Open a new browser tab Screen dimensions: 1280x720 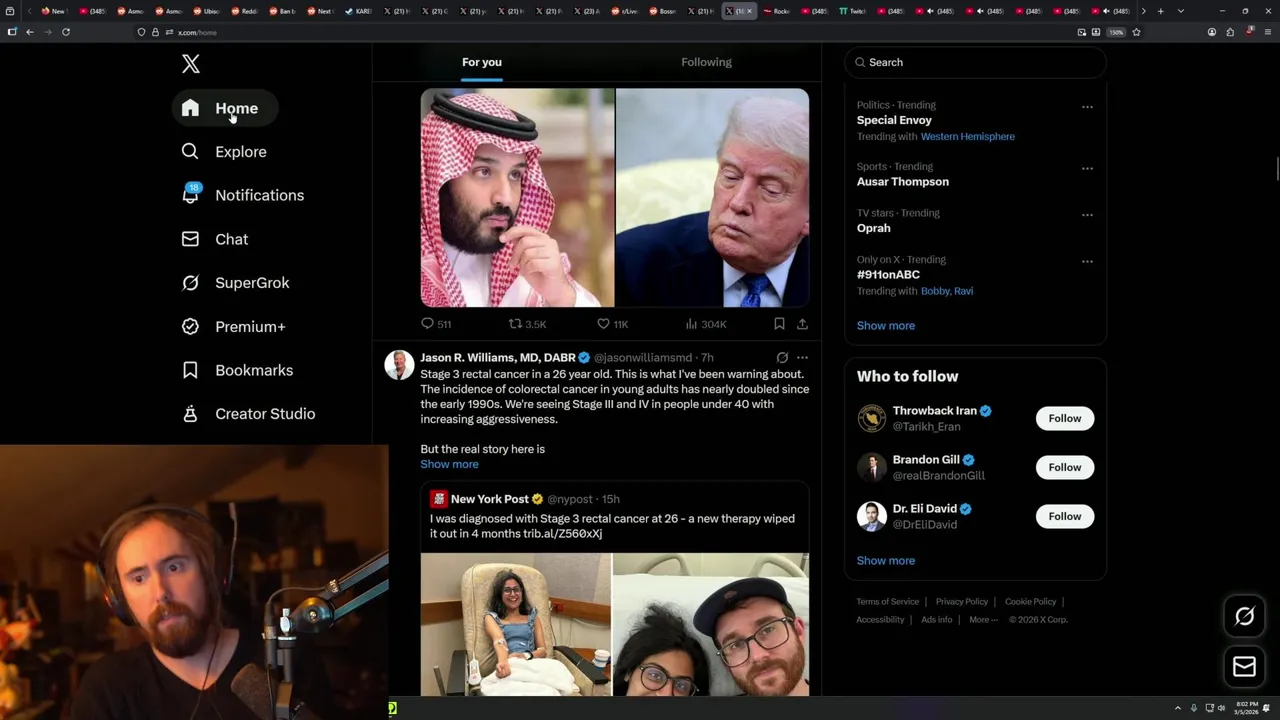pyautogui.click(x=1160, y=11)
